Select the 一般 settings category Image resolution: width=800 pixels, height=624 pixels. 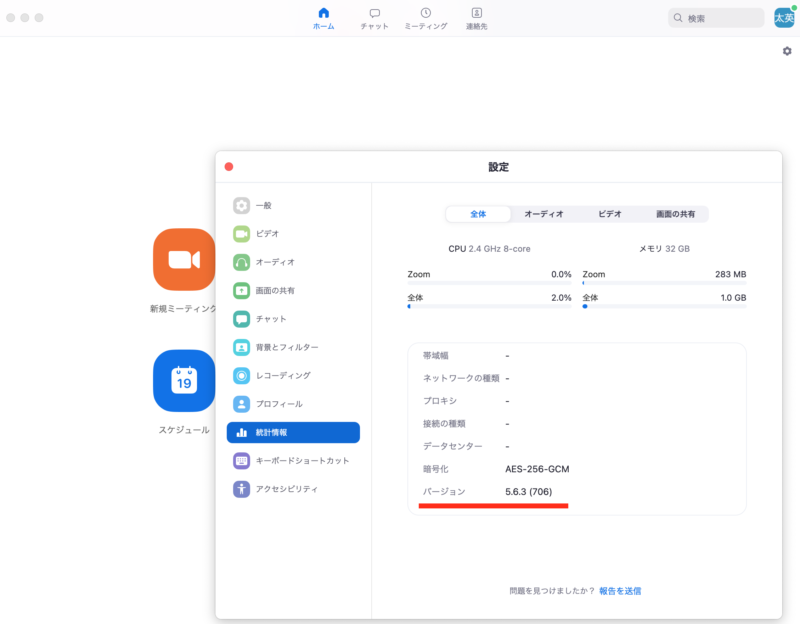click(293, 205)
